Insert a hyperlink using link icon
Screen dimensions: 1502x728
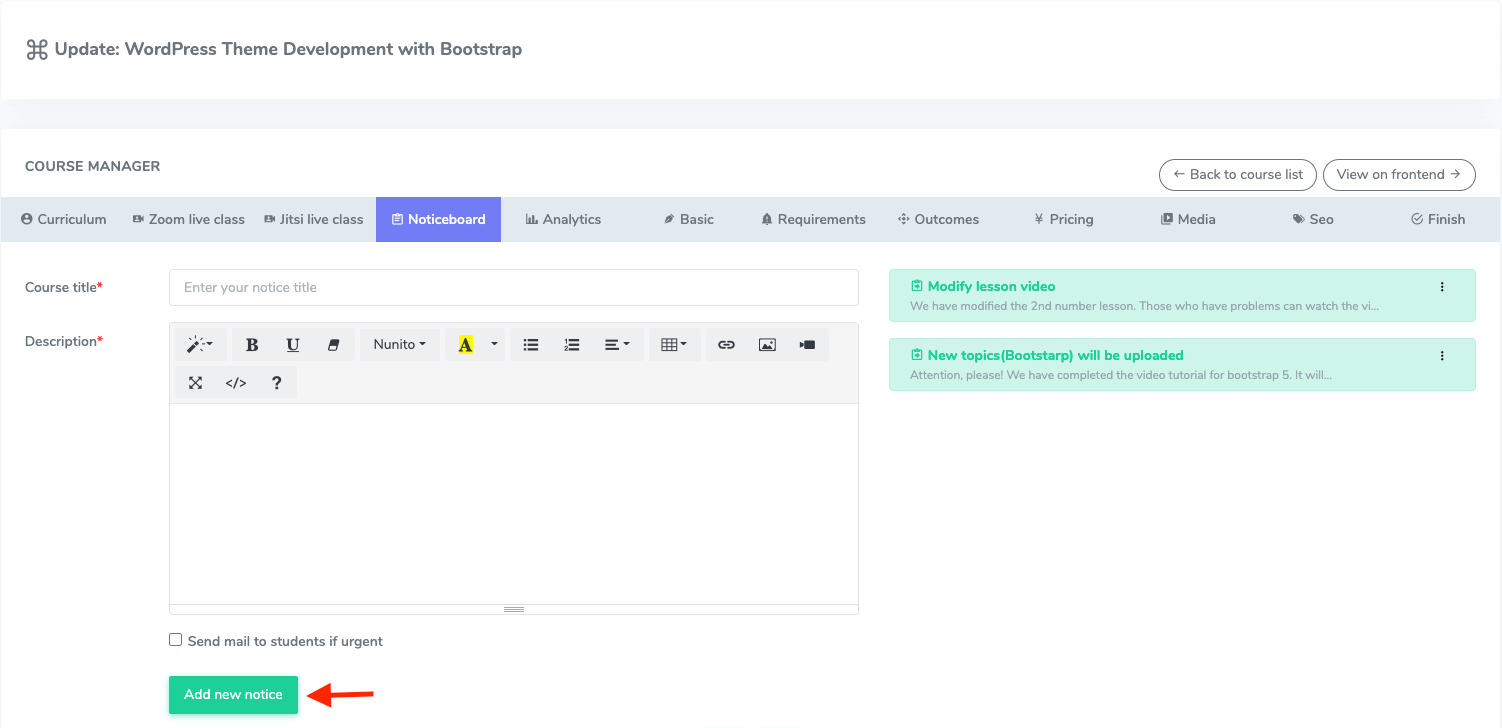727,345
